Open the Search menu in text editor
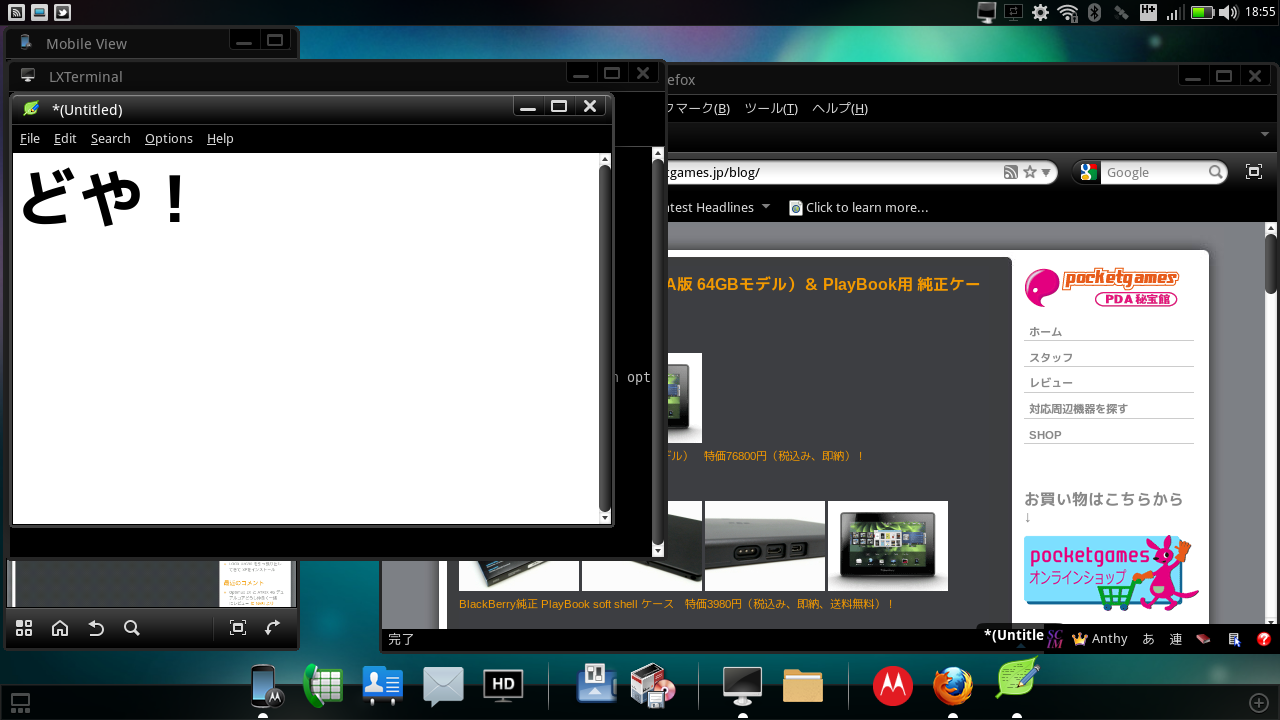 [110, 139]
